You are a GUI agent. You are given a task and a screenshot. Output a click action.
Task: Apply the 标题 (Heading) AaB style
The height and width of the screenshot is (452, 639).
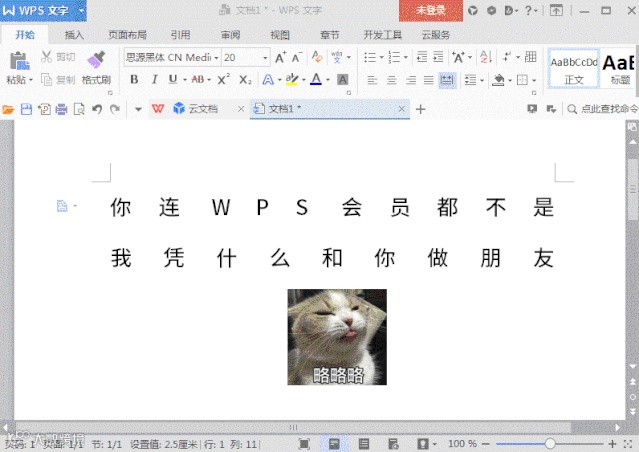click(619, 69)
